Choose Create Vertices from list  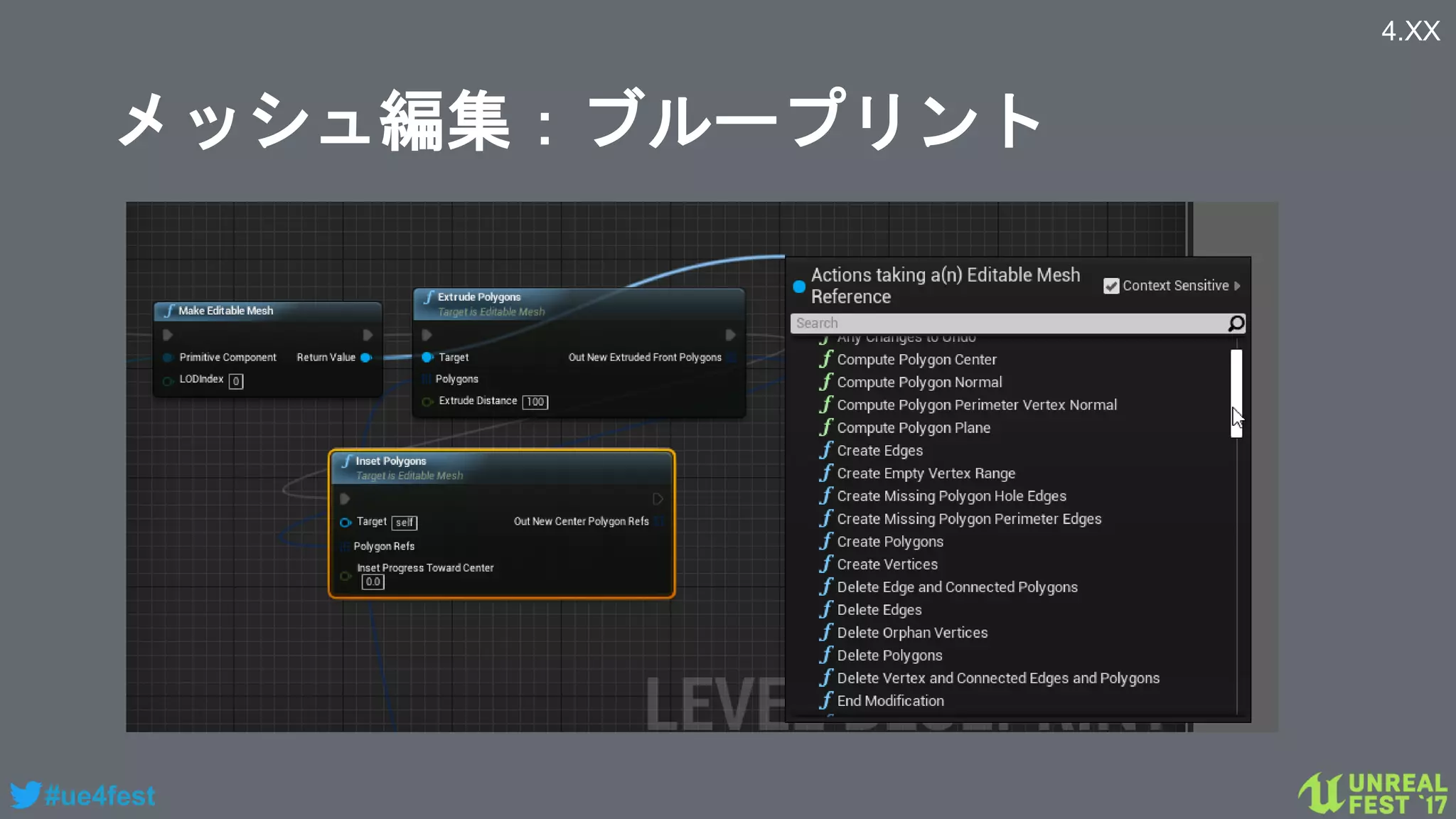coord(887,564)
